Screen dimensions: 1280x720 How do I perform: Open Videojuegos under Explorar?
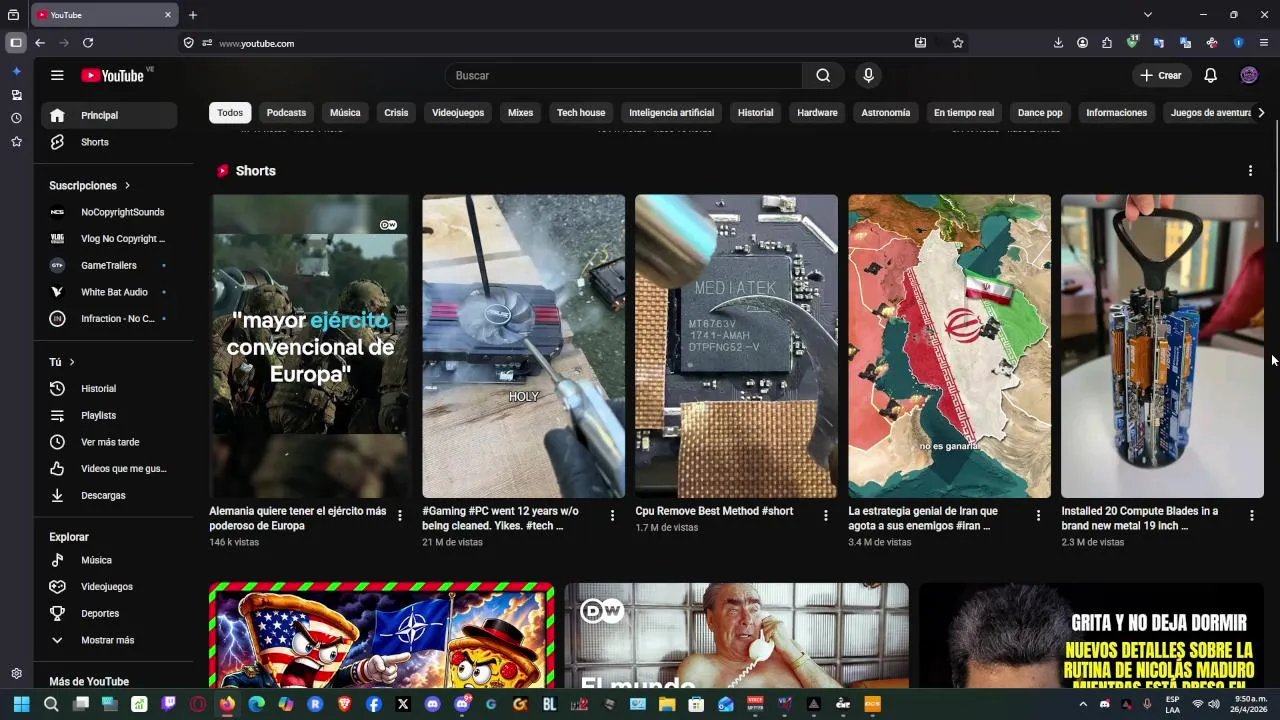(109, 587)
